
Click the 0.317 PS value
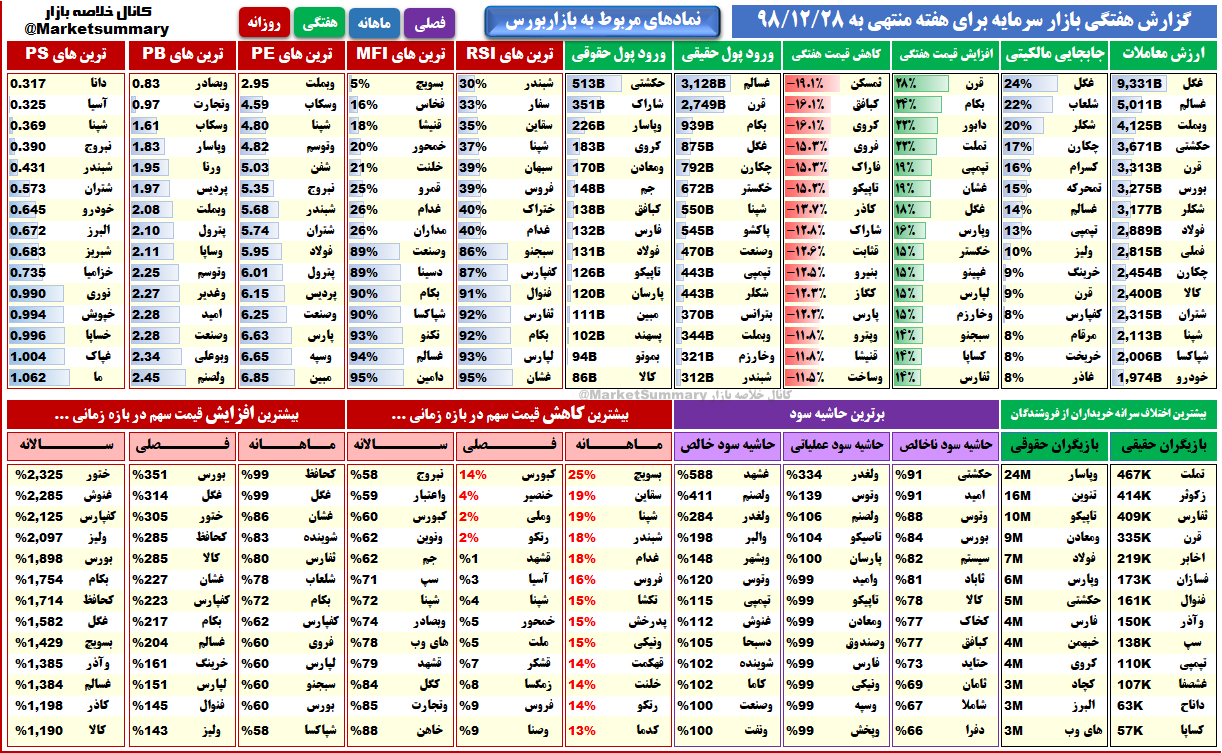point(28,84)
